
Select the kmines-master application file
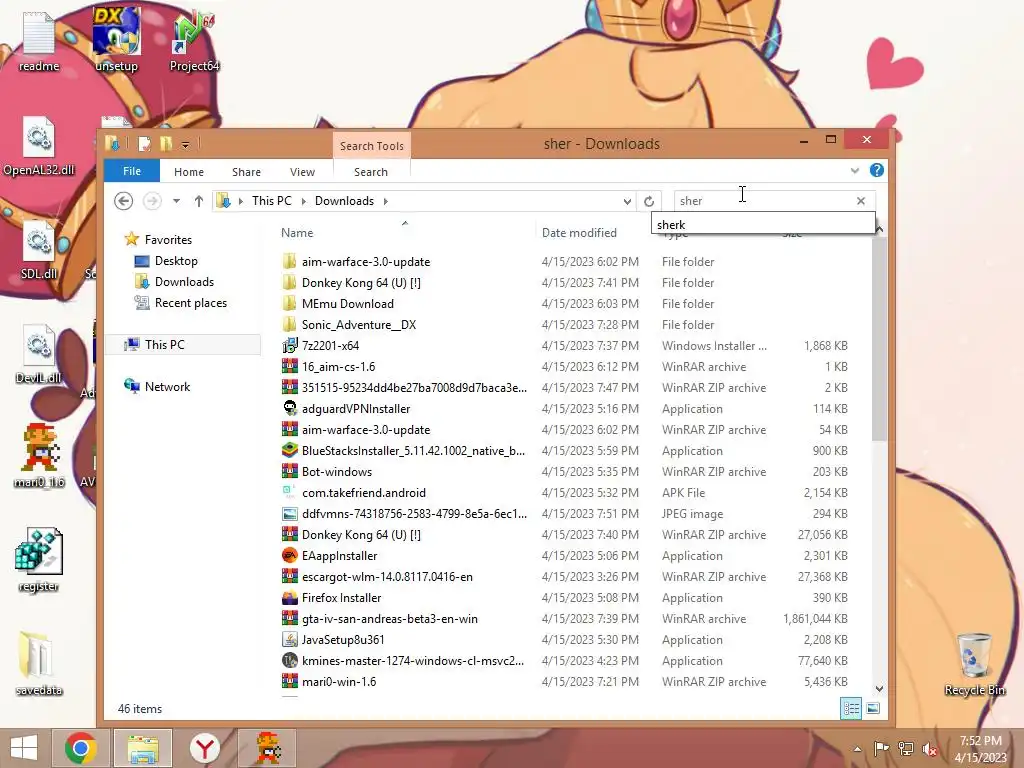pyautogui.click(x=413, y=660)
